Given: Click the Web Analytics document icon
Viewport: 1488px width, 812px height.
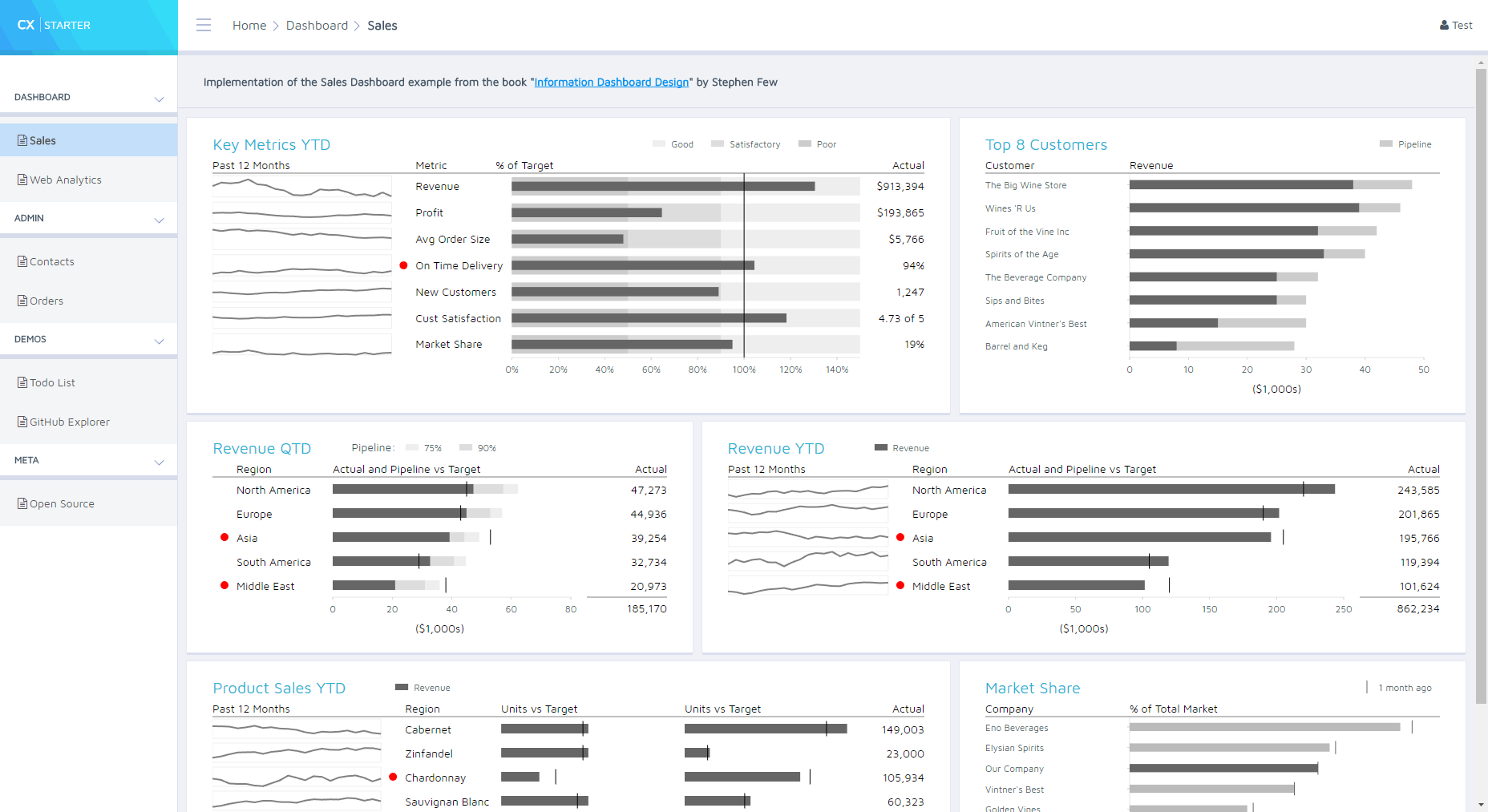Looking at the screenshot, I should (22, 180).
